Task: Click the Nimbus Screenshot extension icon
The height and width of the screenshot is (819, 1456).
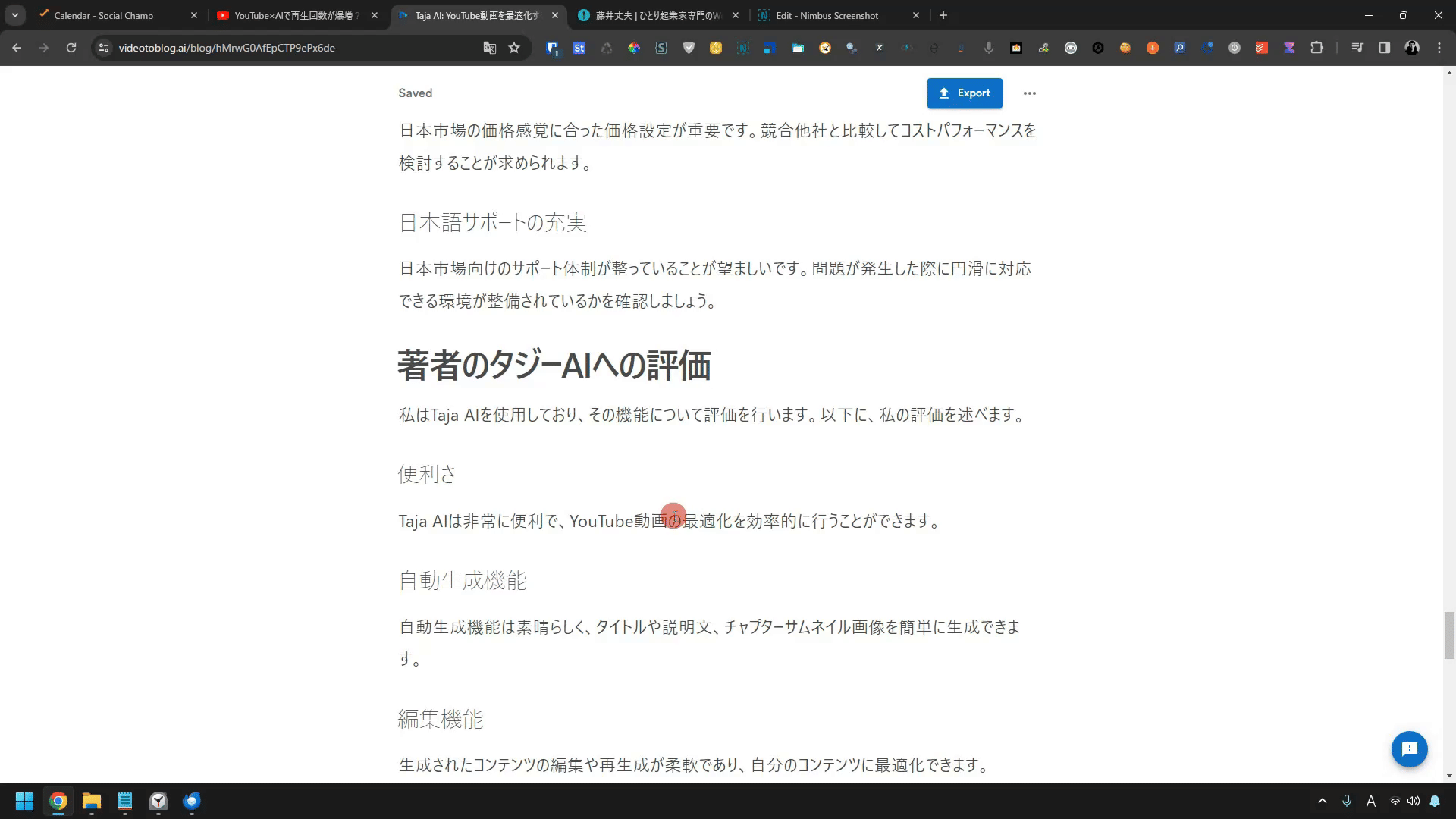Action: [x=743, y=48]
